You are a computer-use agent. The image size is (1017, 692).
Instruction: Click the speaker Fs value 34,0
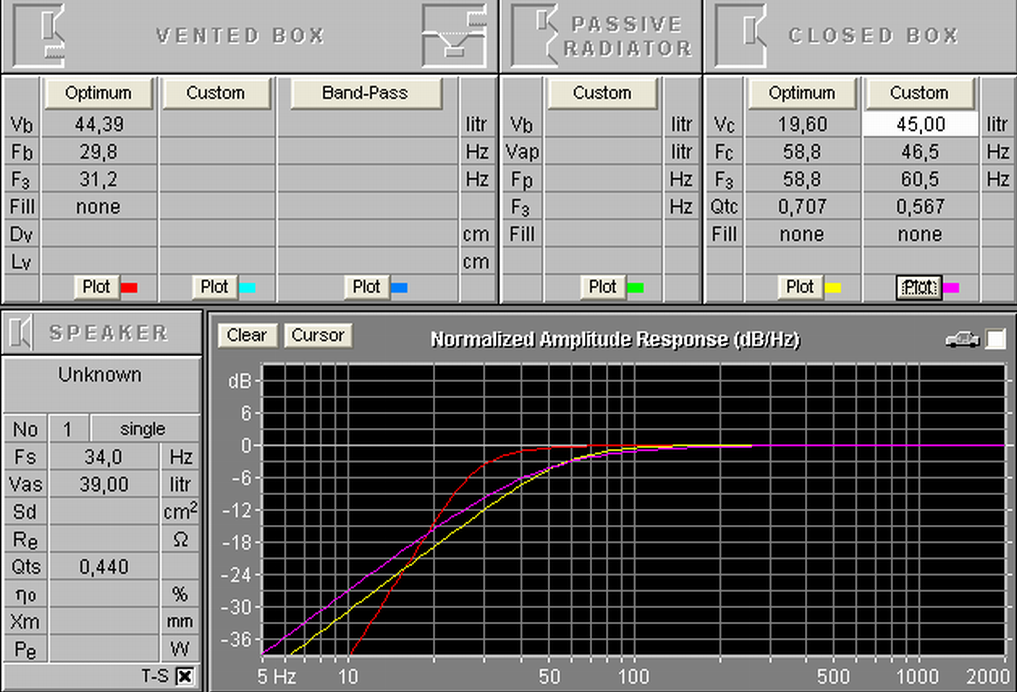coord(104,457)
